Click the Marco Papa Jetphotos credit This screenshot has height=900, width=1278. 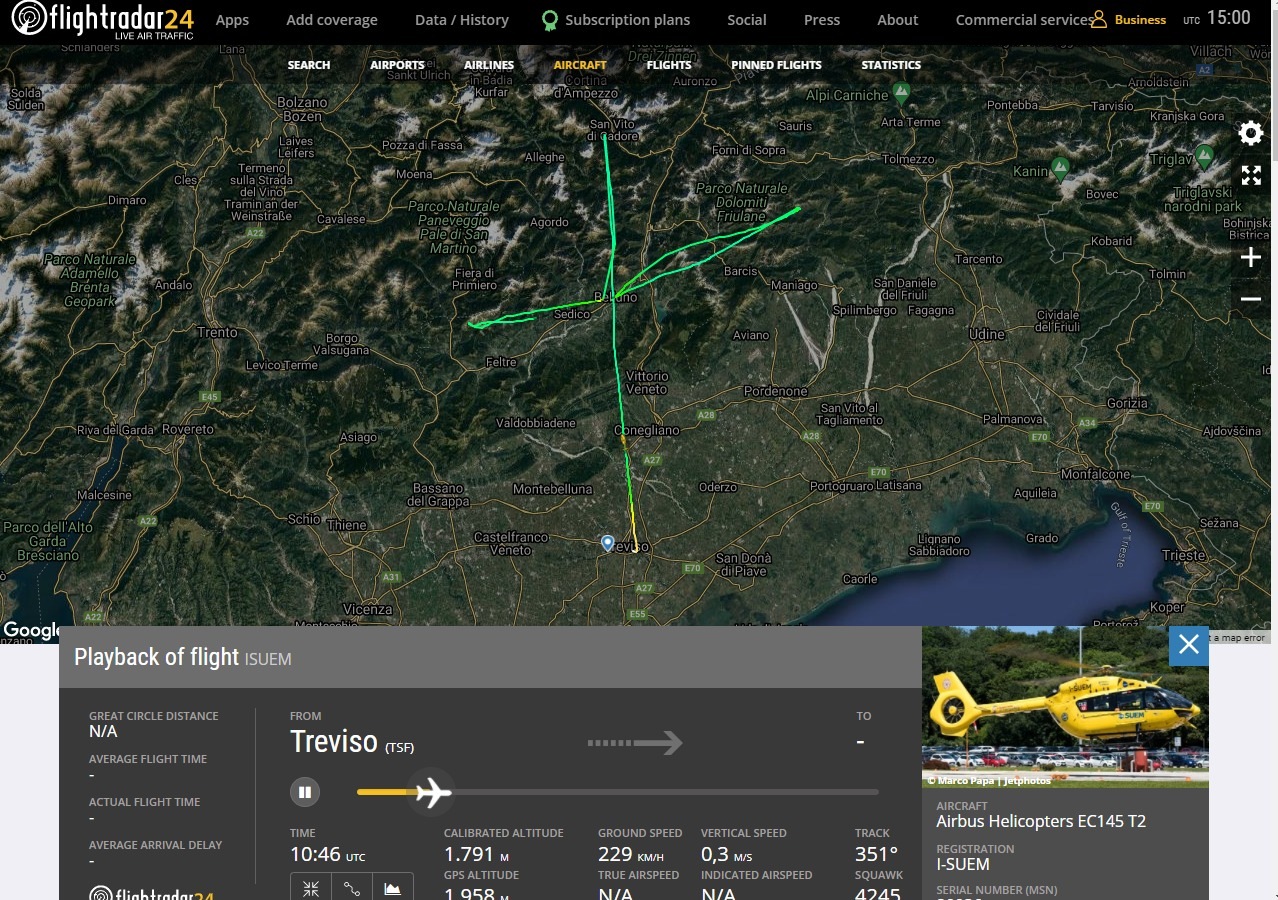(989, 780)
